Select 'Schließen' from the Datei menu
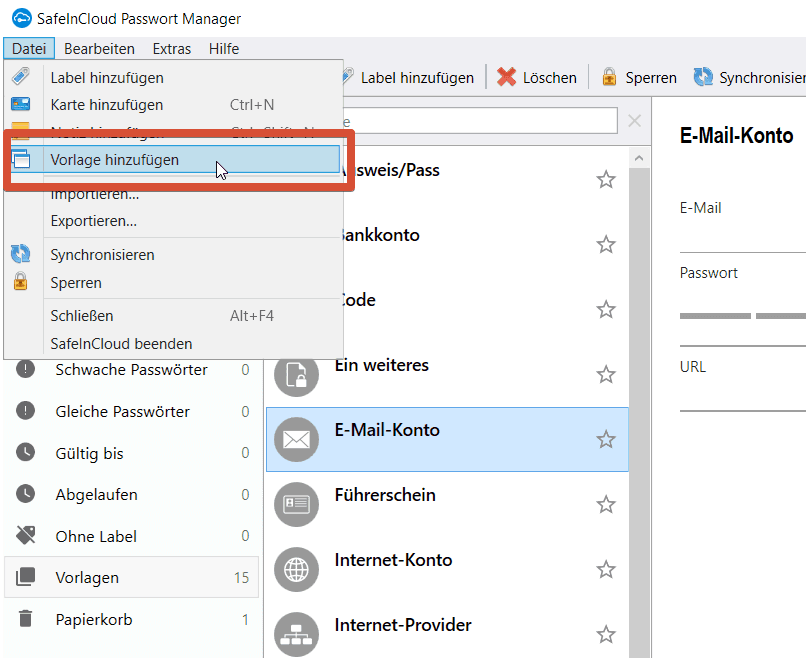 (175, 316)
